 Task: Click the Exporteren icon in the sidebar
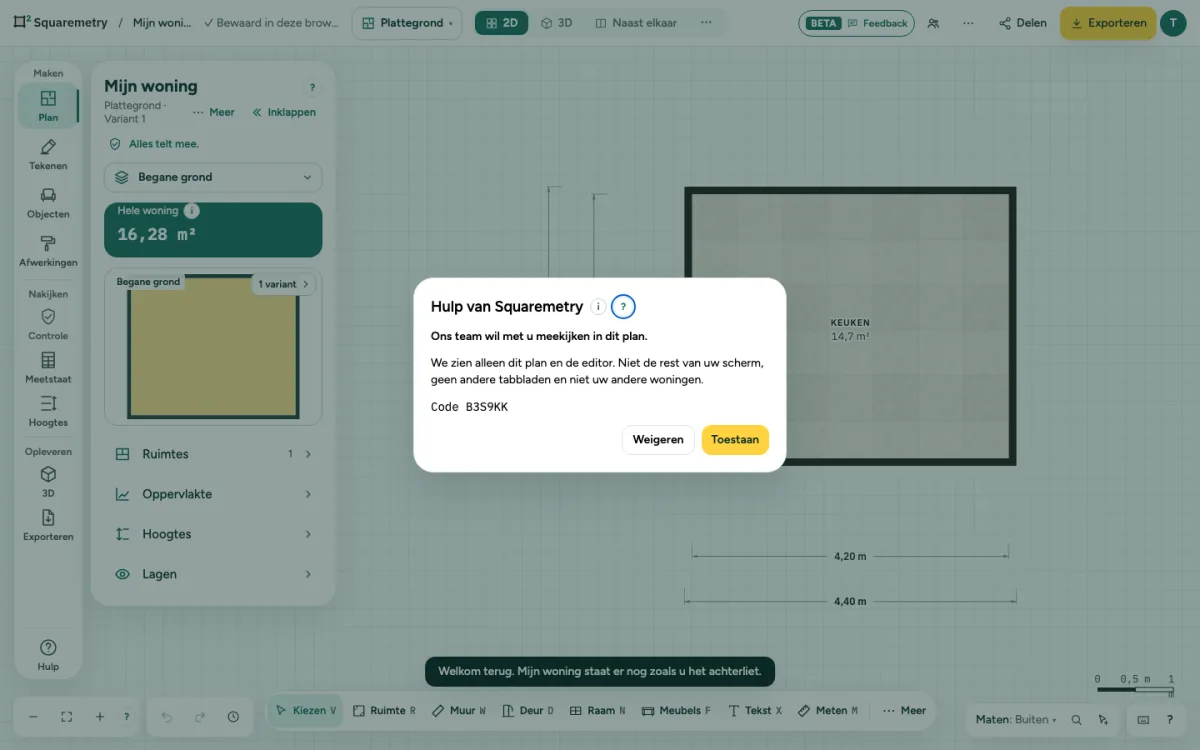click(48, 525)
